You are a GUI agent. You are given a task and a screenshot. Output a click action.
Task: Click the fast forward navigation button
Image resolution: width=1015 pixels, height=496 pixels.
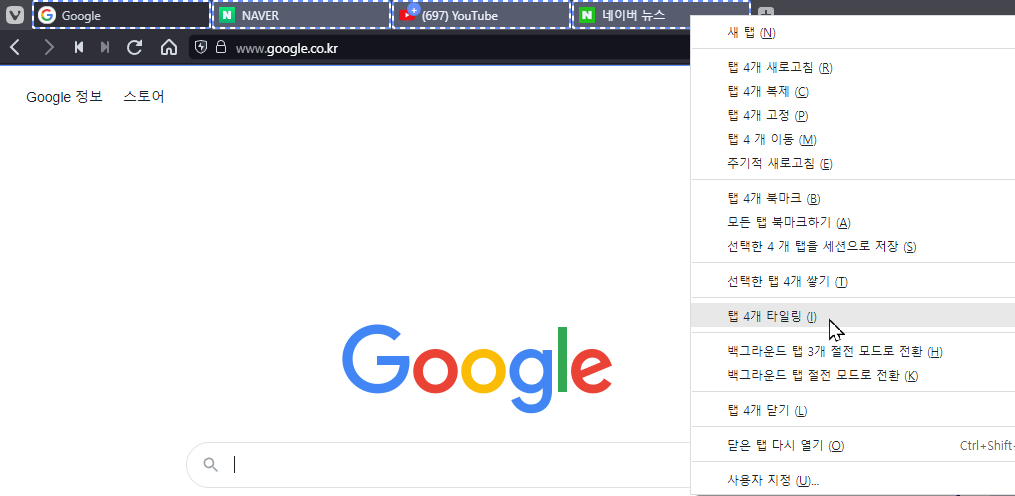pyautogui.click(x=105, y=47)
